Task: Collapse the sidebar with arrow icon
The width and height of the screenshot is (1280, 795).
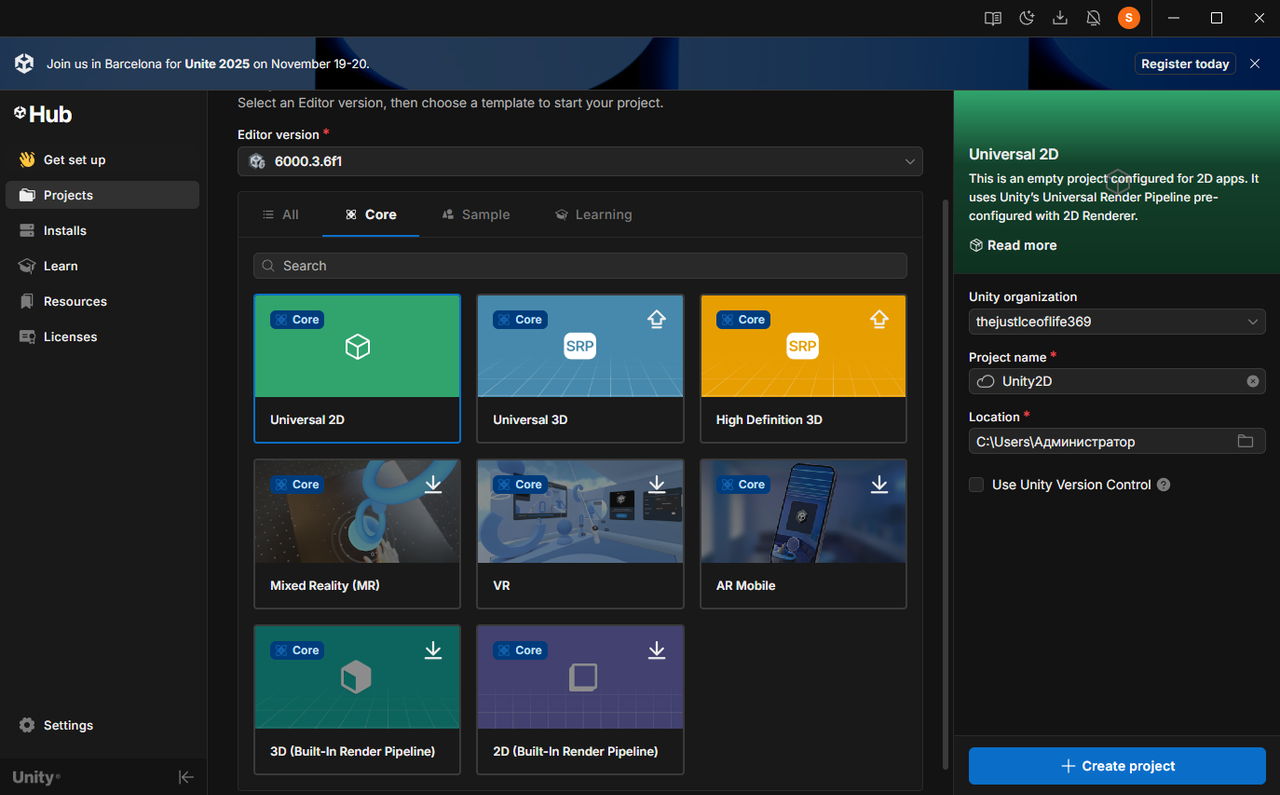Action: point(186,777)
